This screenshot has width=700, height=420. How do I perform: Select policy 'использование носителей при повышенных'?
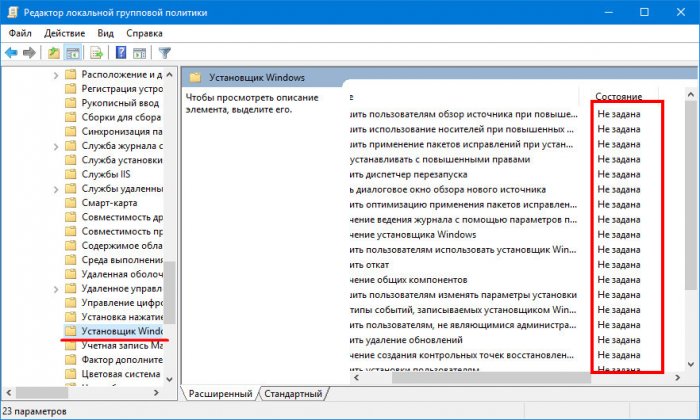pyautogui.click(x=464, y=129)
